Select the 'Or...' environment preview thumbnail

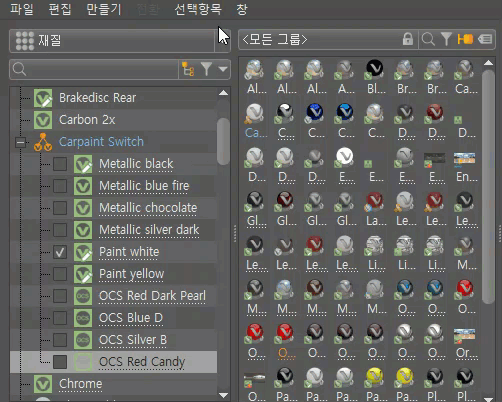click(465, 335)
